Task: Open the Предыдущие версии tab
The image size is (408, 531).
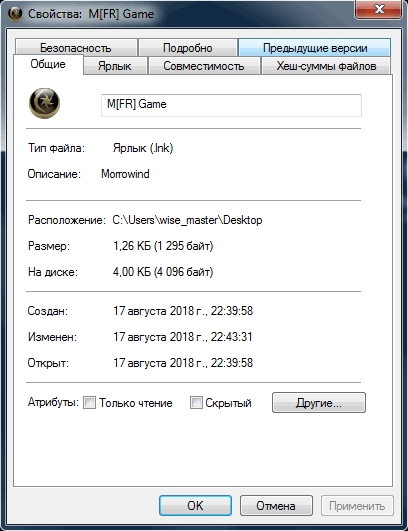Action: click(x=315, y=48)
